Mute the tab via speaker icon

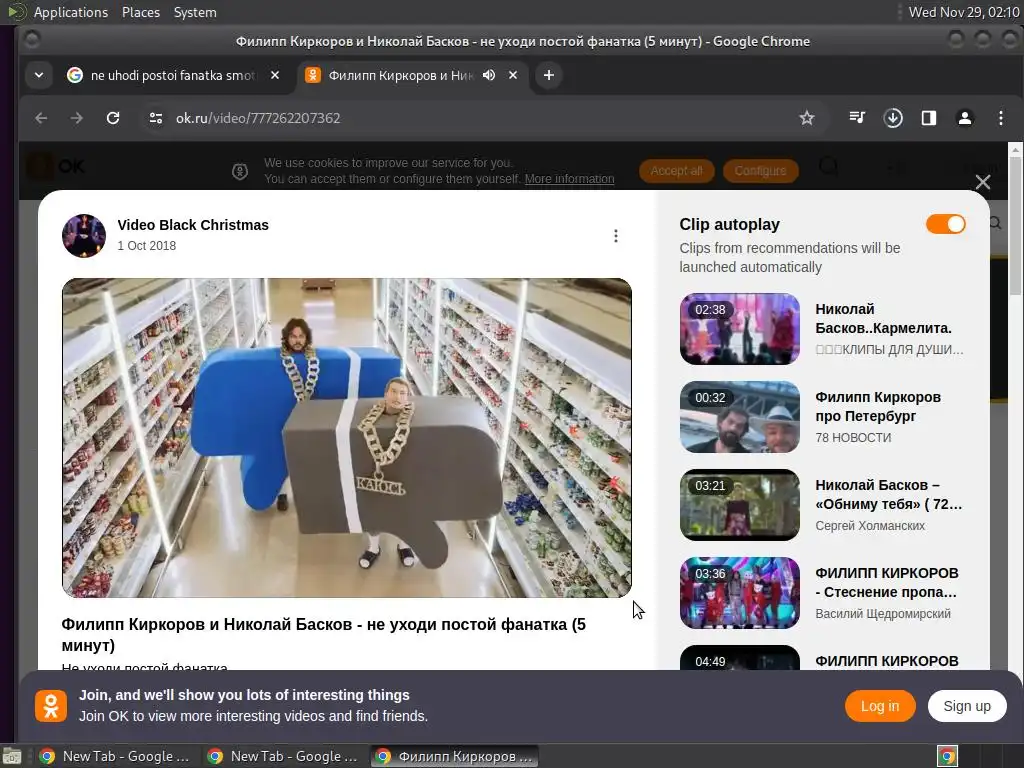488,75
